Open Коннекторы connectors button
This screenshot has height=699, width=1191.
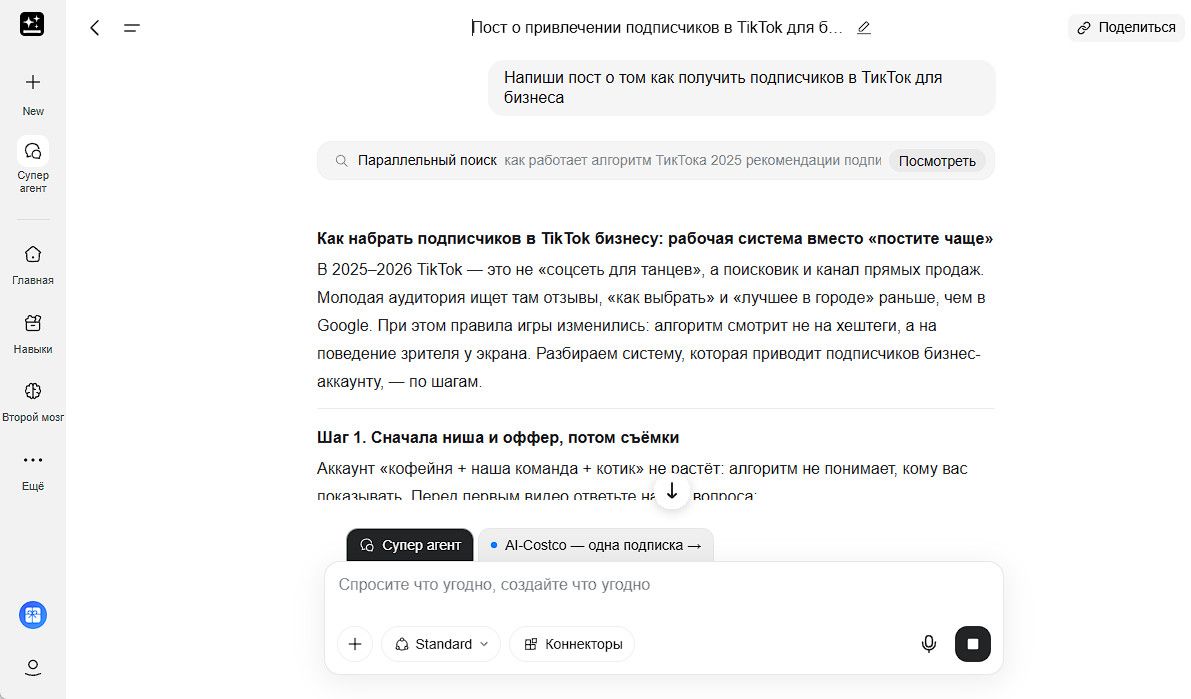coord(573,644)
